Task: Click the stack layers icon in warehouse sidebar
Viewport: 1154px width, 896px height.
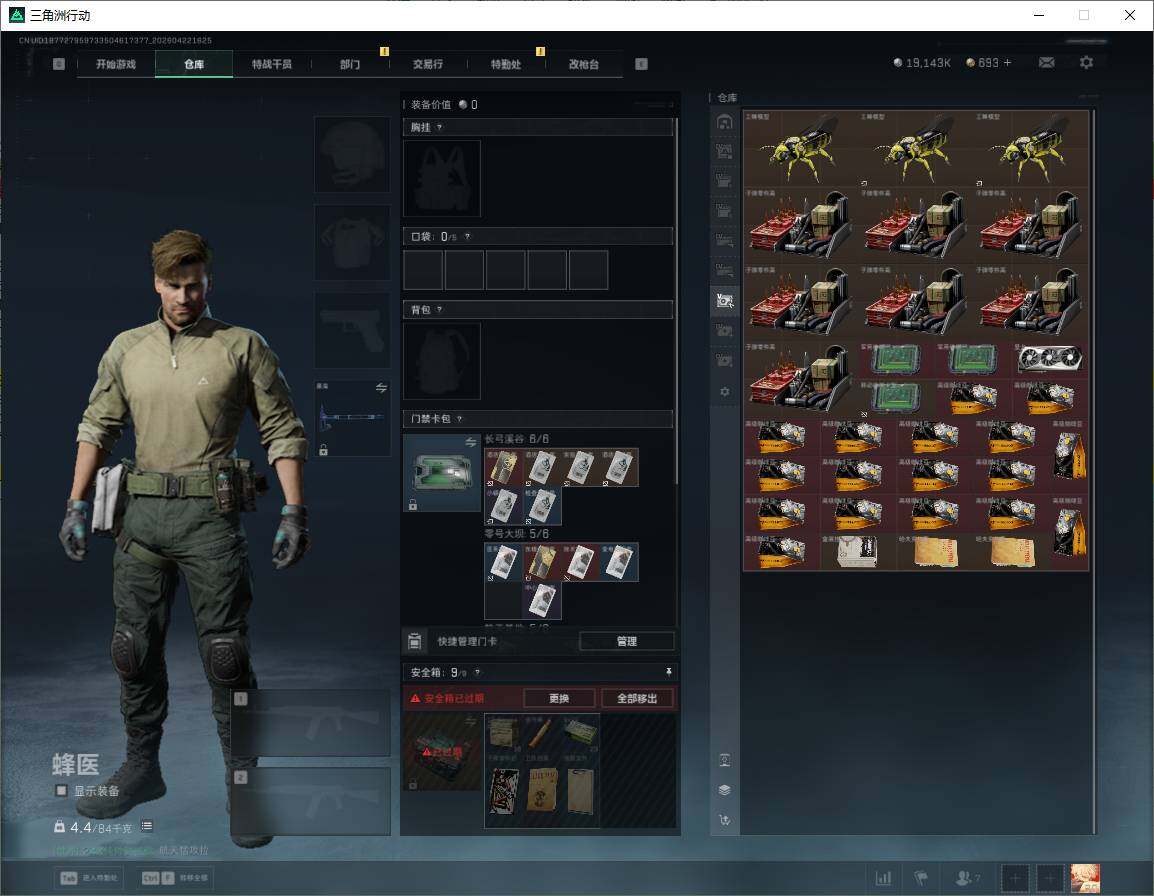Action: click(x=725, y=790)
